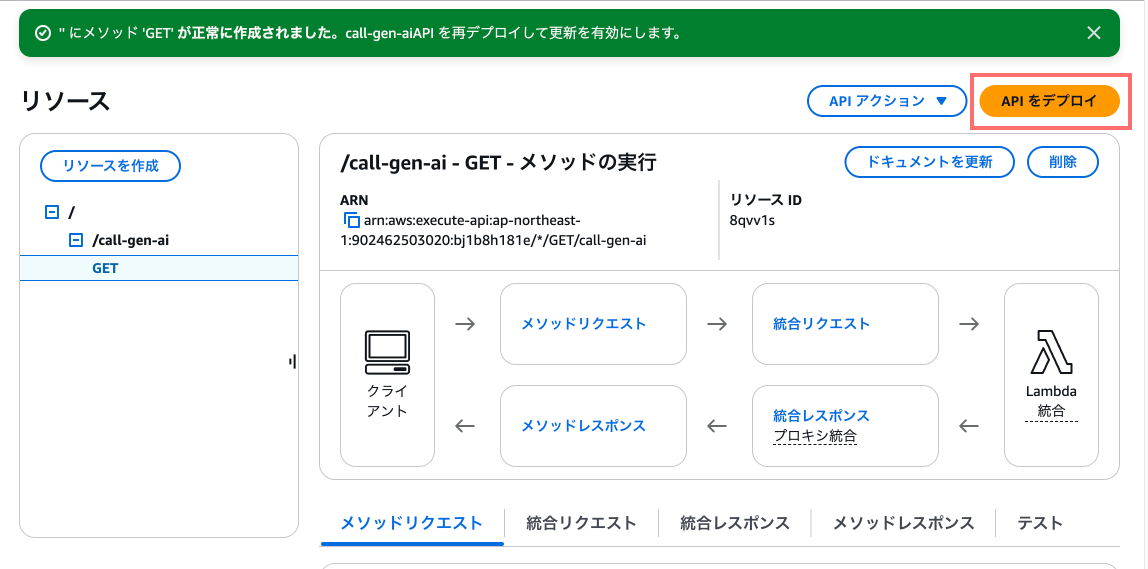Click the method execution panel title
This screenshot has height=569, width=1148.
499,163
